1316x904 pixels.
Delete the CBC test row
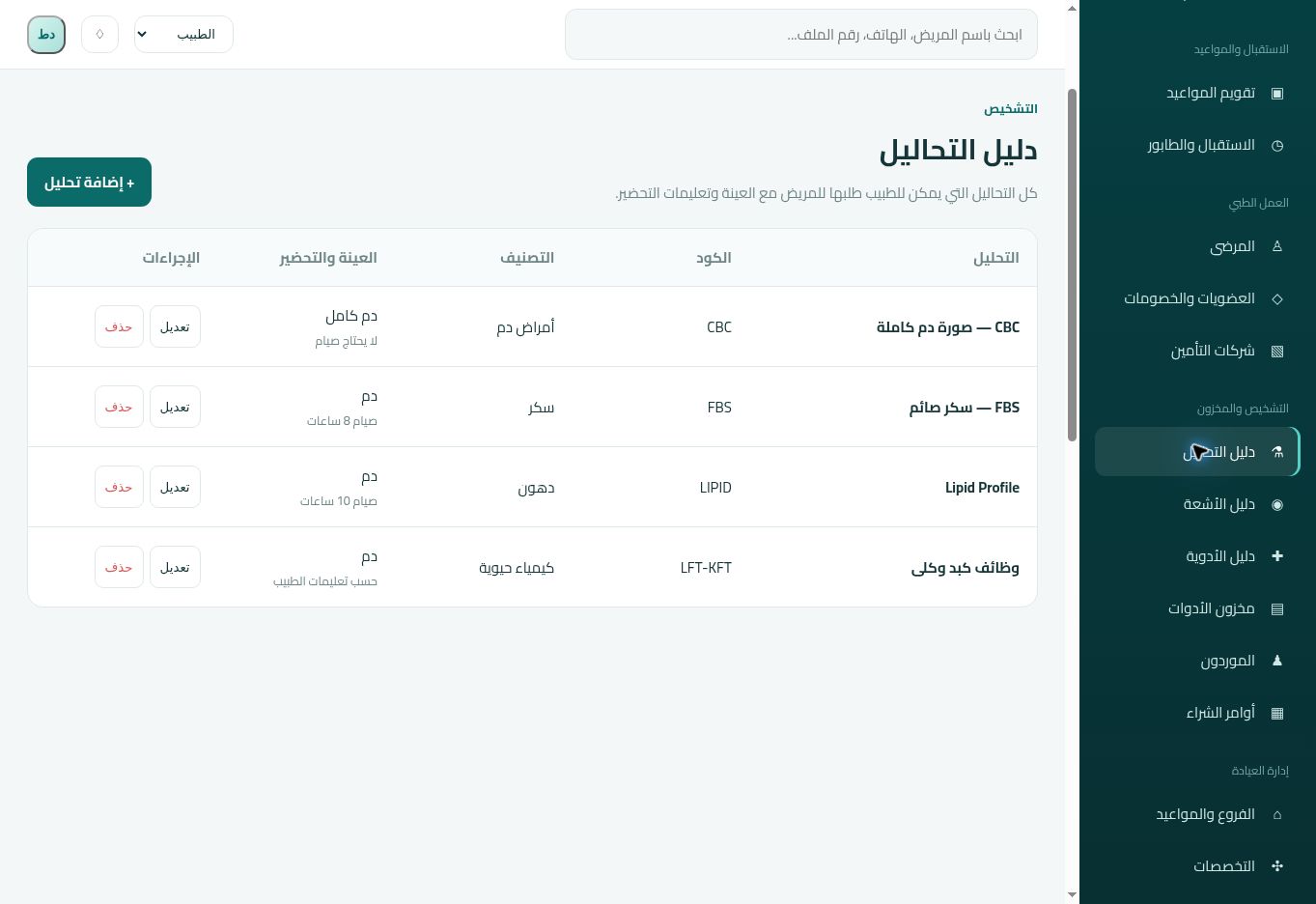[119, 327]
